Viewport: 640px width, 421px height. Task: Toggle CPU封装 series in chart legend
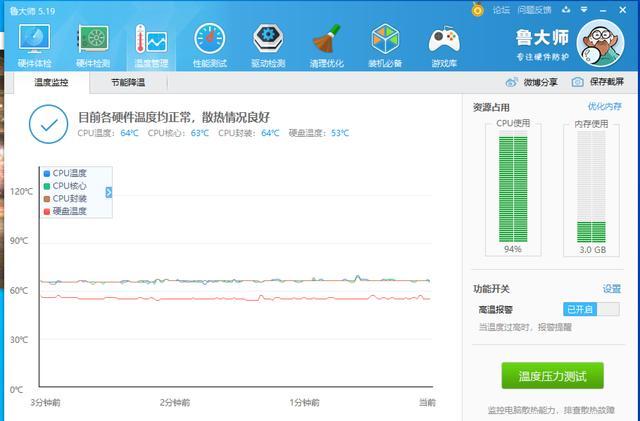point(65,198)
